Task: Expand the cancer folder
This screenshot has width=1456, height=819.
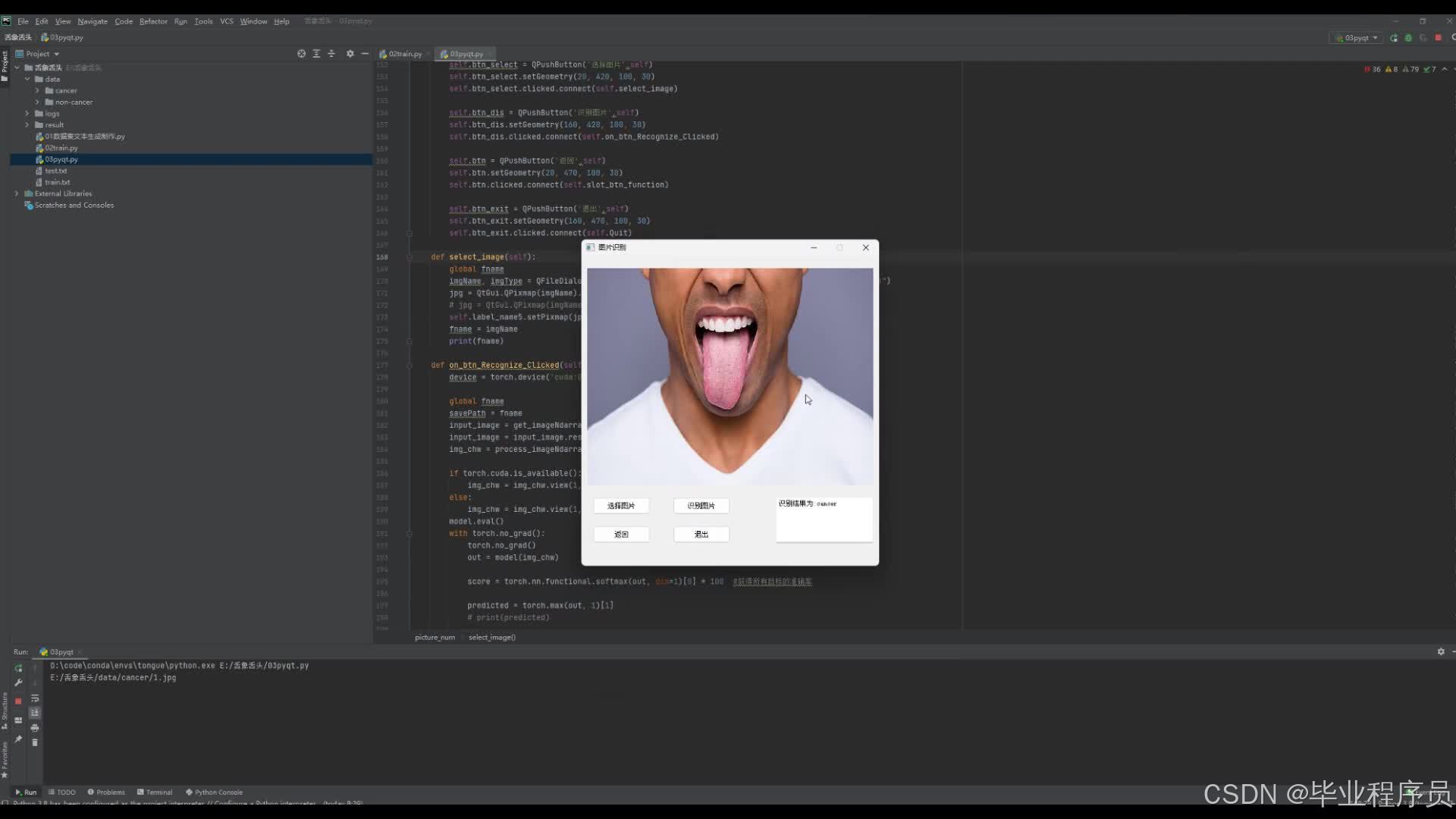Action: coord(37,90)
